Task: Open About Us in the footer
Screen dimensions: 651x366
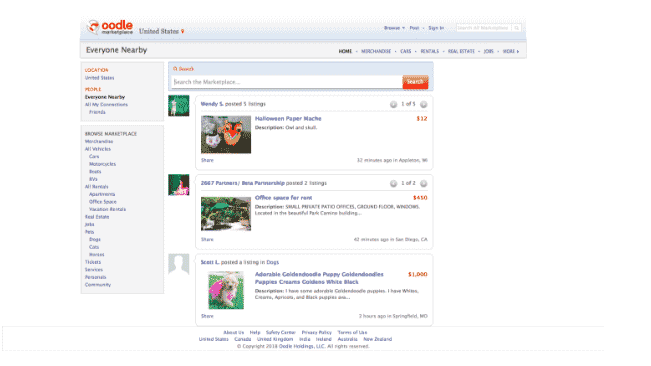Action: [x=234, y=332]
